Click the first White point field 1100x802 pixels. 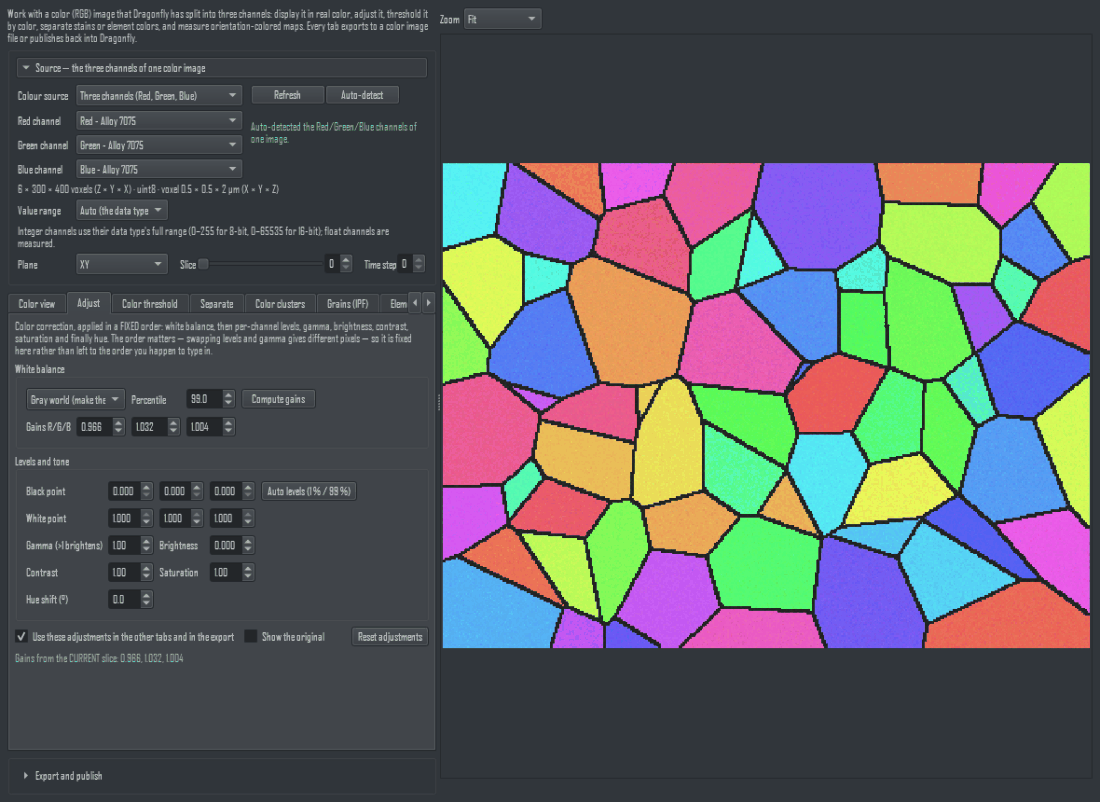[x=124, y=519]
